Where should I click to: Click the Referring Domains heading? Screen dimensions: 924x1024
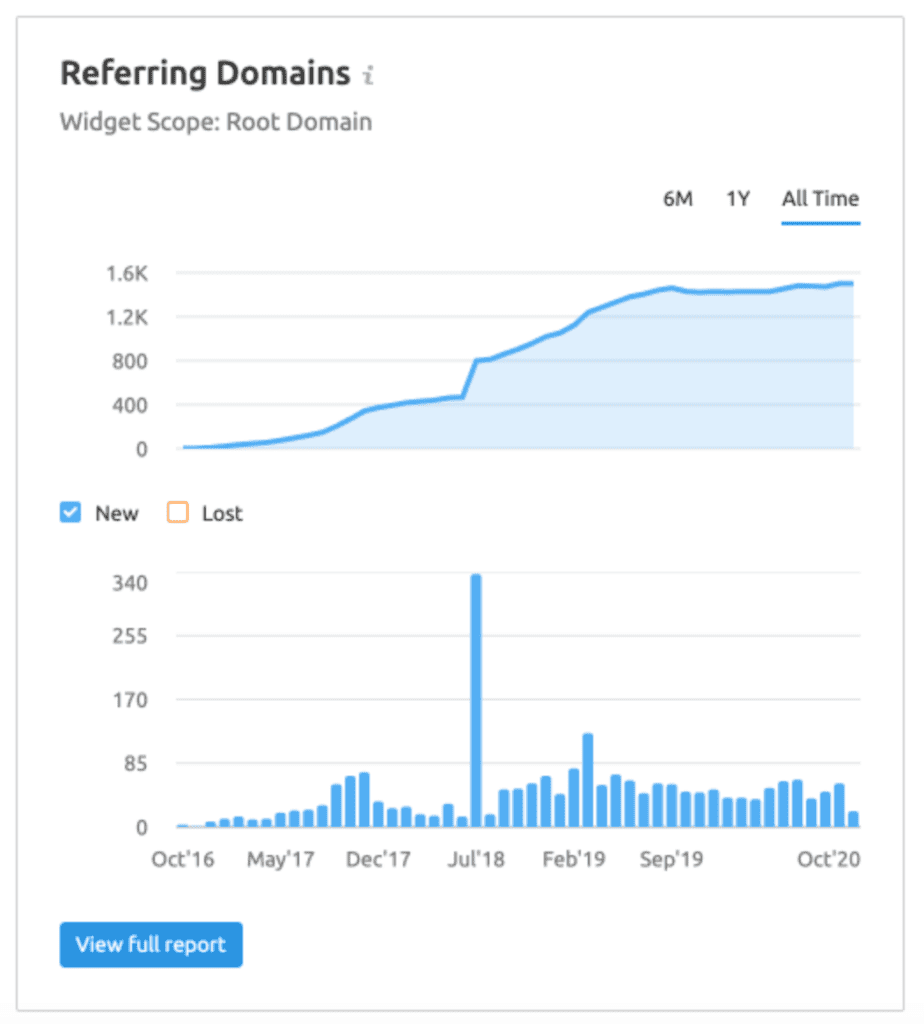(205, 73)
